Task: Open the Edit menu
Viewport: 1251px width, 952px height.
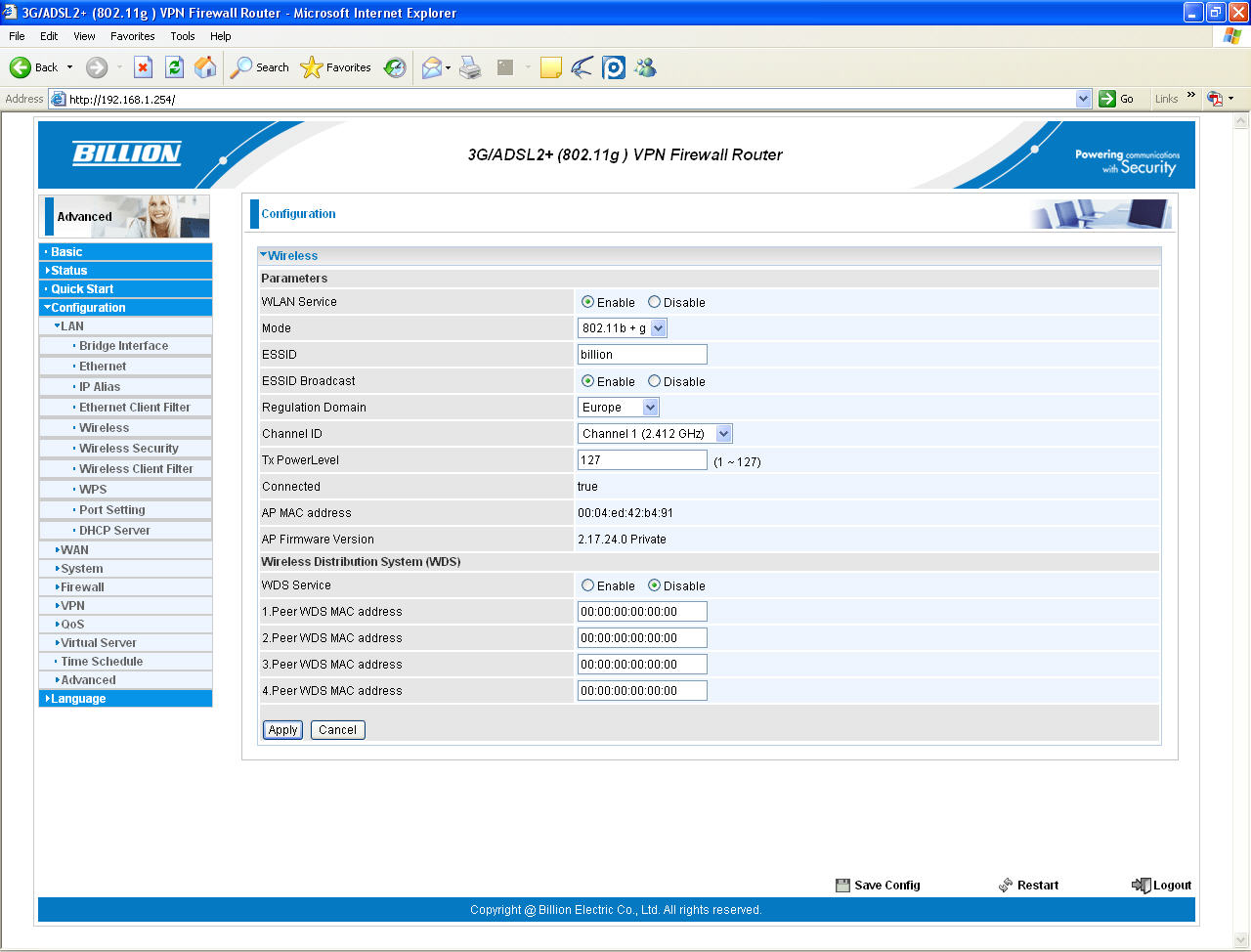Action: point(49,36)
